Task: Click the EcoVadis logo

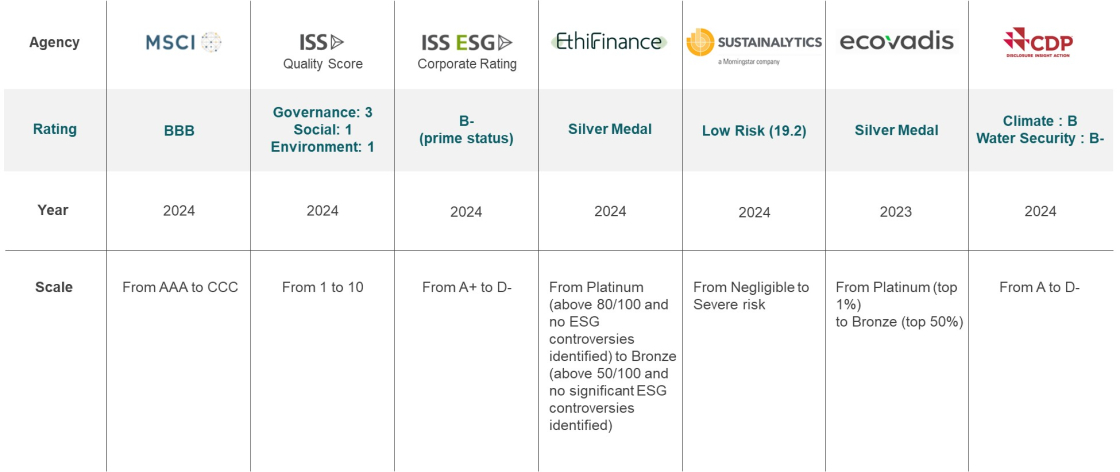Action: (897, 42)
